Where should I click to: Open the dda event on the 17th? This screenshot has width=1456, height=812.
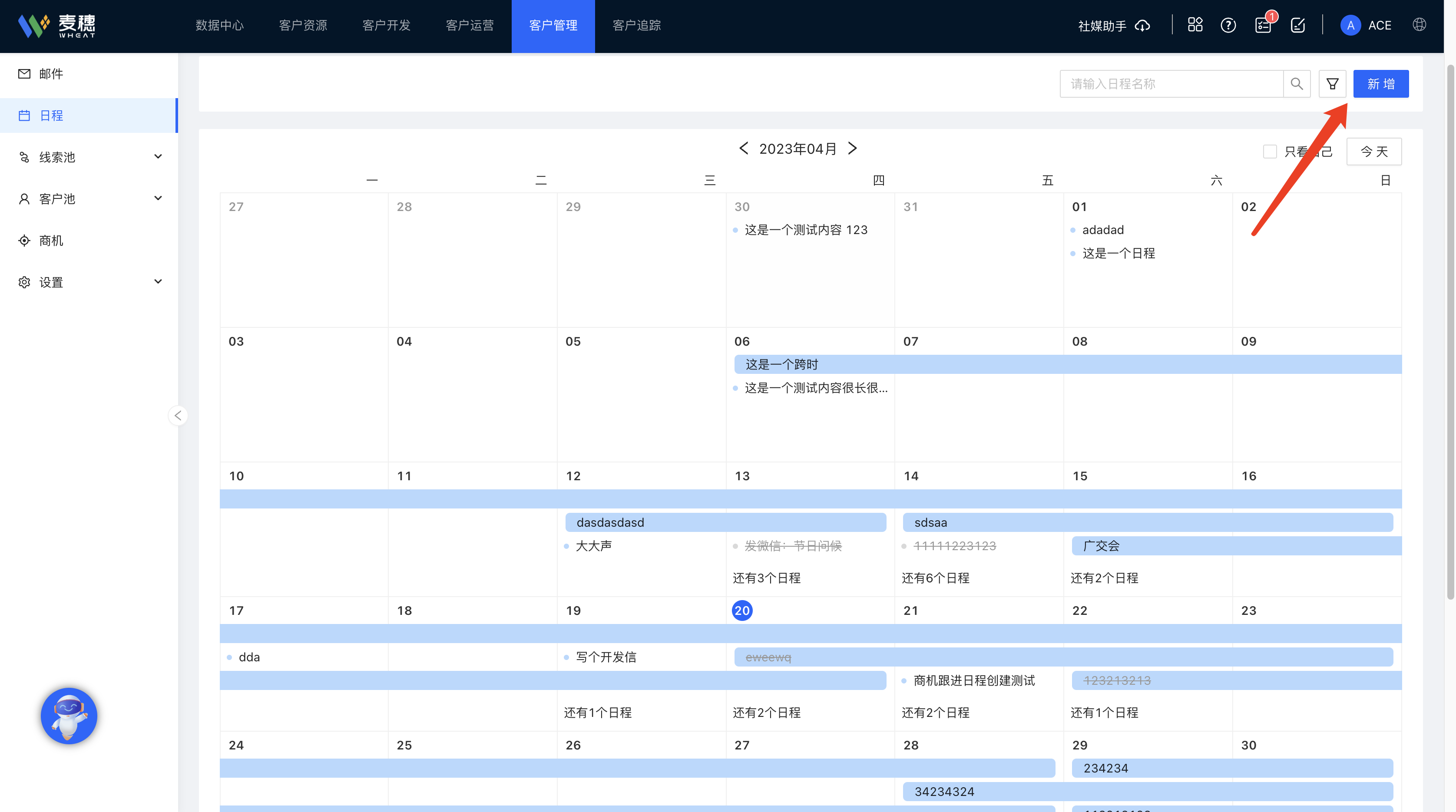[x=249, y=657]
